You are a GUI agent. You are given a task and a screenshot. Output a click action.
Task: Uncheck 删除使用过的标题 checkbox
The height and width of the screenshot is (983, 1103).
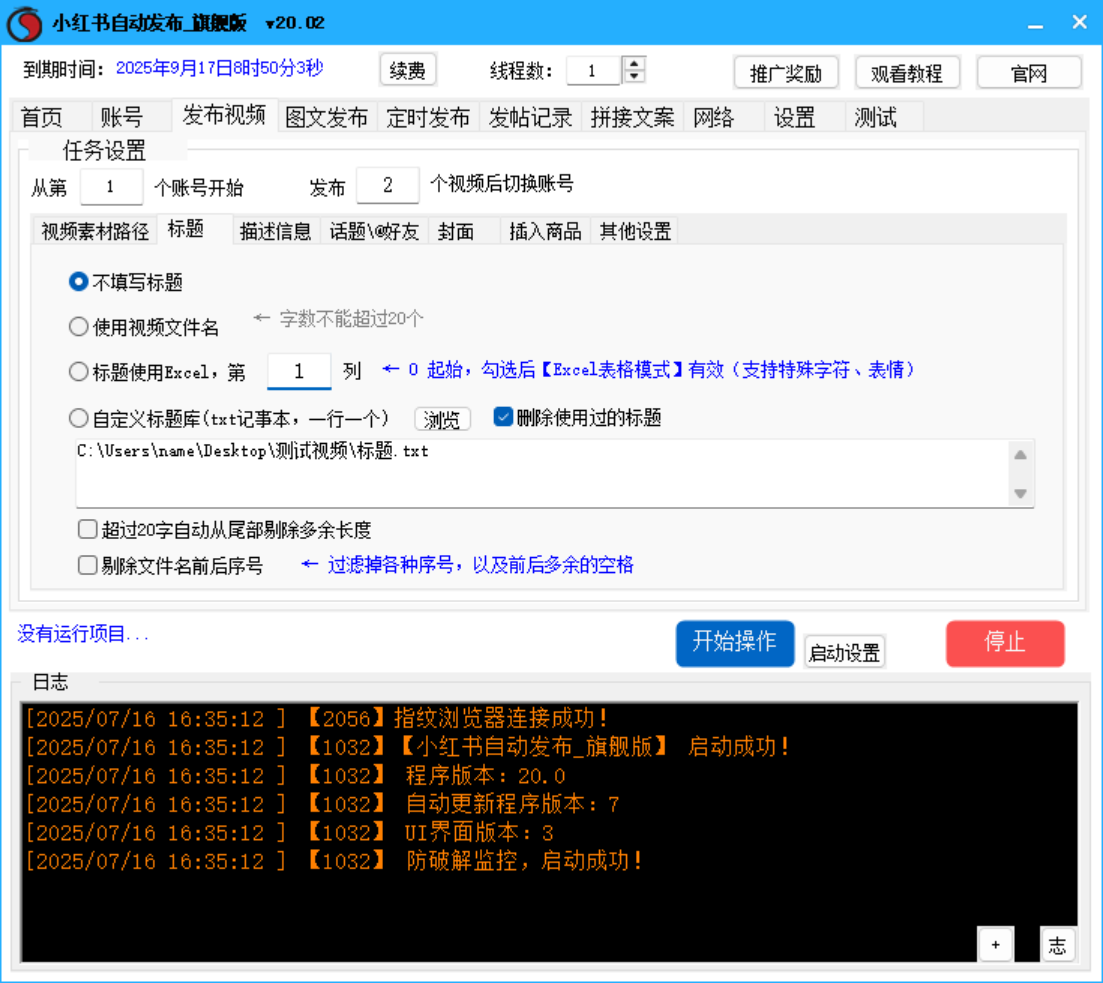coord(503,417)
